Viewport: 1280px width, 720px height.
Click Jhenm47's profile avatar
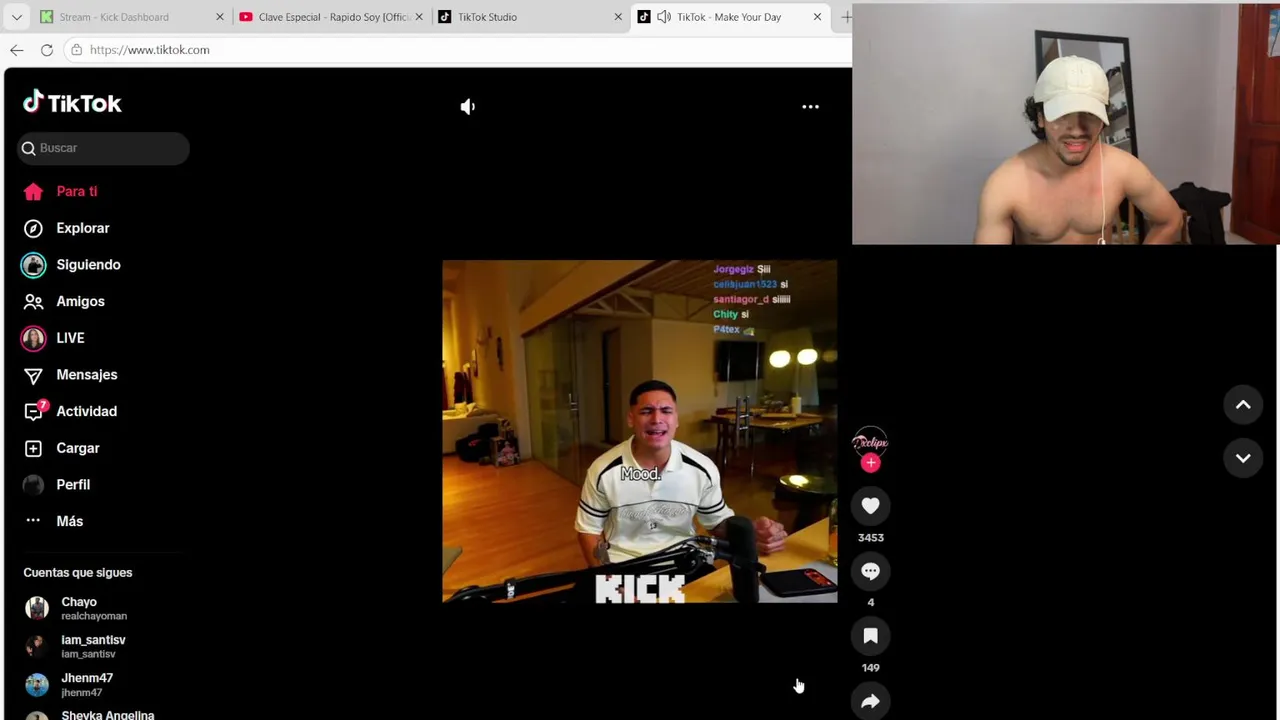[37, 684]
